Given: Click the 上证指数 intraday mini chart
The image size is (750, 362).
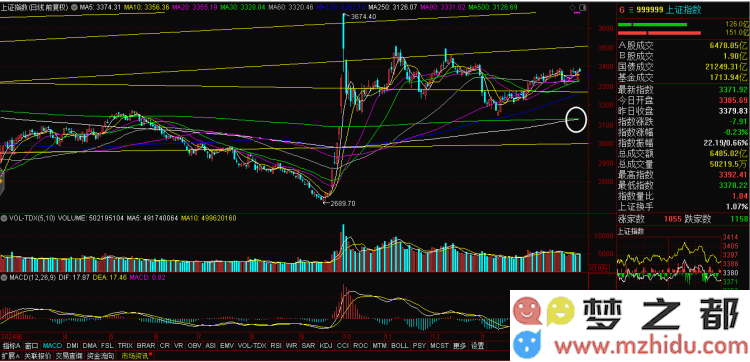Looking at the screenshot, I should tap(669, 263).
